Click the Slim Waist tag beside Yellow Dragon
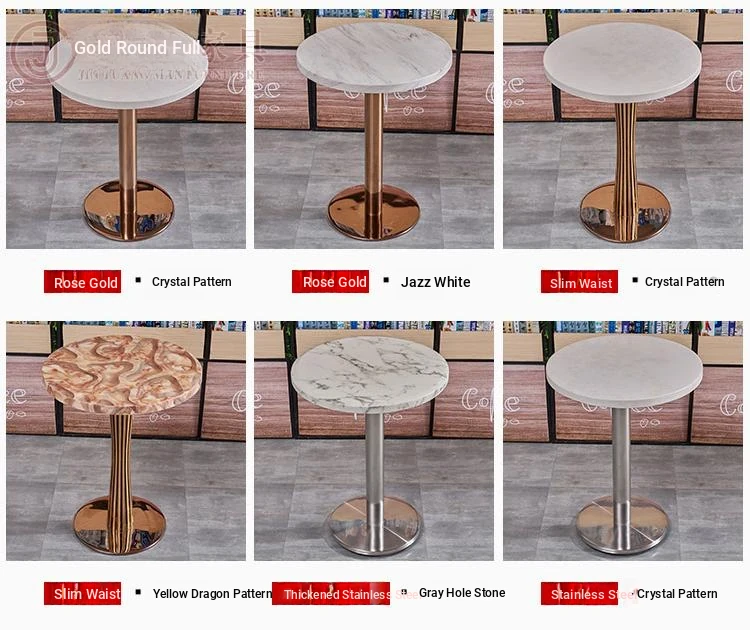The image size is (750, 630). click(82, 594)
